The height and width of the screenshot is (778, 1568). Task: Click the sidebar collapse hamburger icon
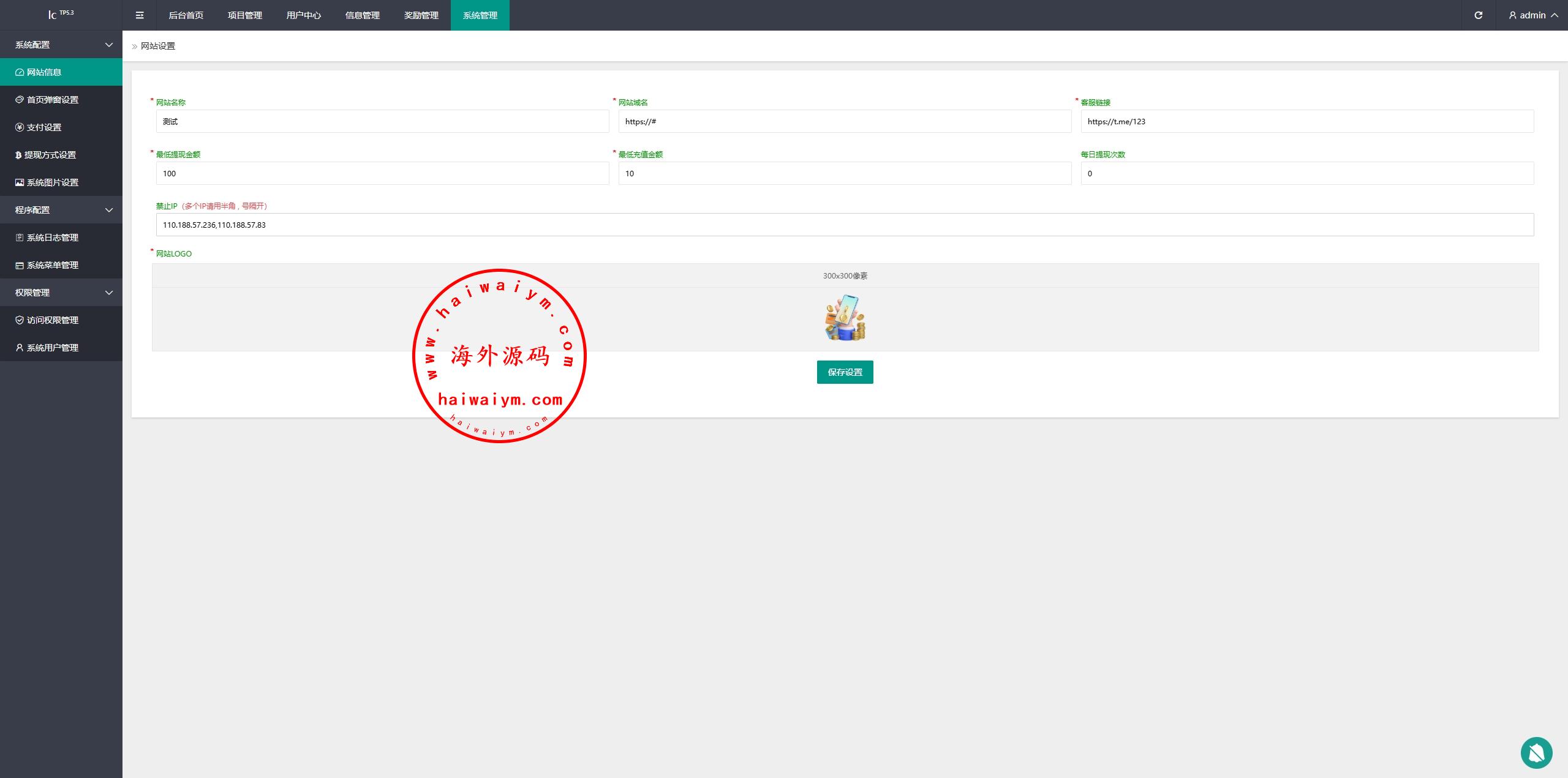click(140, 15)
